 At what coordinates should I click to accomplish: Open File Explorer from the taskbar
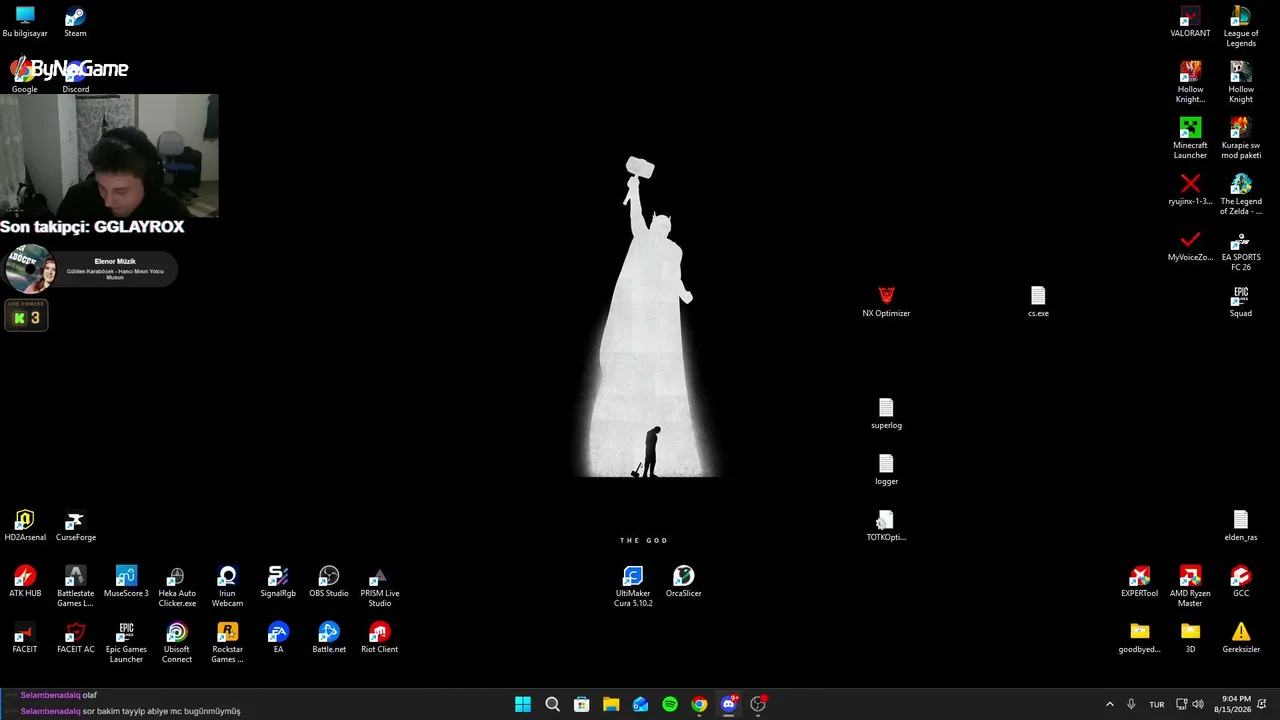point(611,704)
